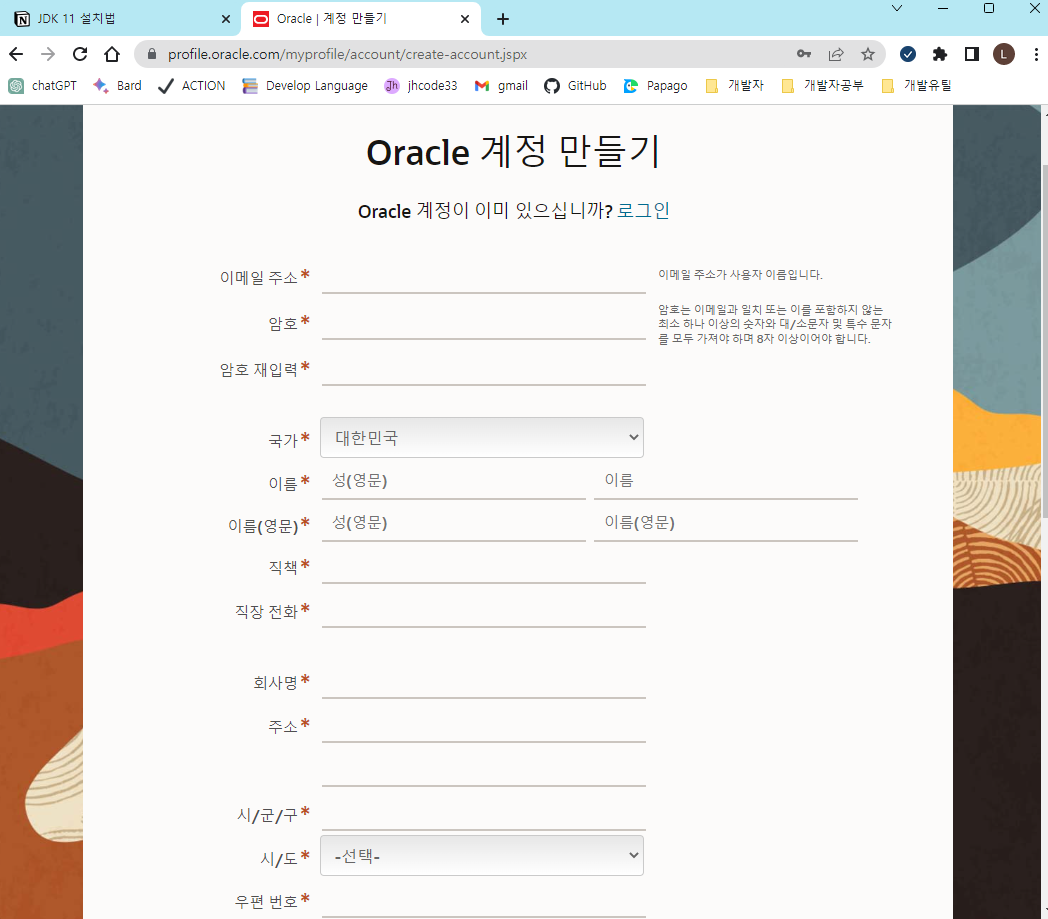
Task: Open the browser home page
Action: click(112, 54)
